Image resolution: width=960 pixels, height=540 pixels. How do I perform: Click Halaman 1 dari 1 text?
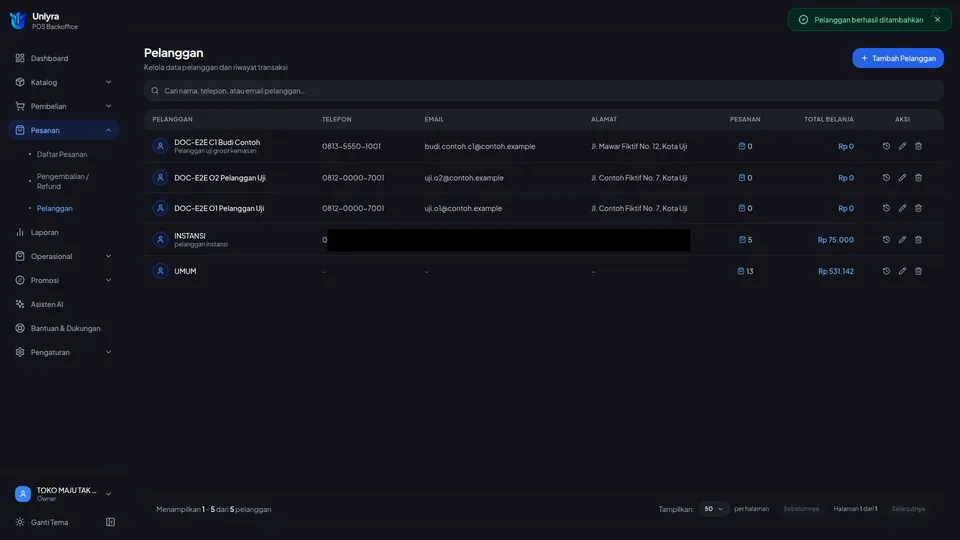[855, 509]
